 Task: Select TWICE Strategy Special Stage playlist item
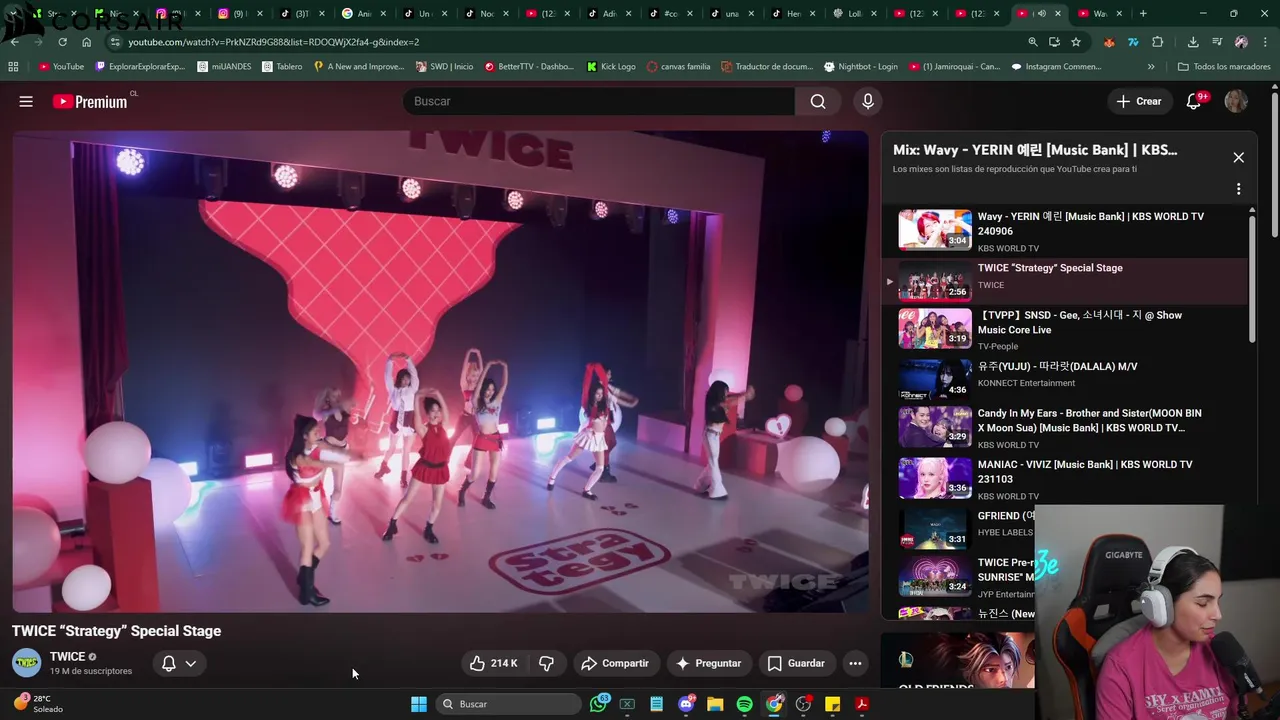(1065, 281)
